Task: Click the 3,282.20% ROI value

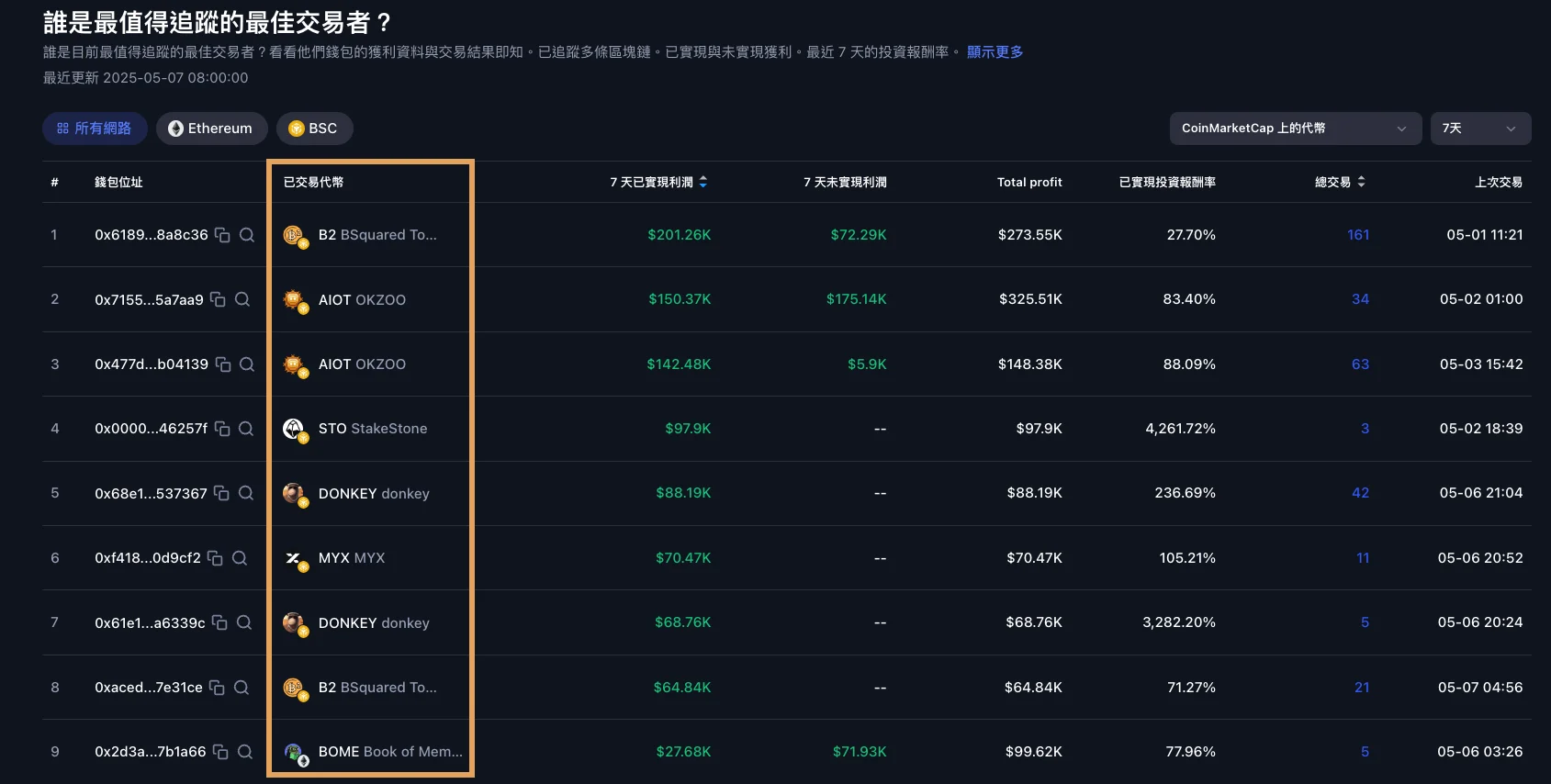Action: (x=1179, y=622)
